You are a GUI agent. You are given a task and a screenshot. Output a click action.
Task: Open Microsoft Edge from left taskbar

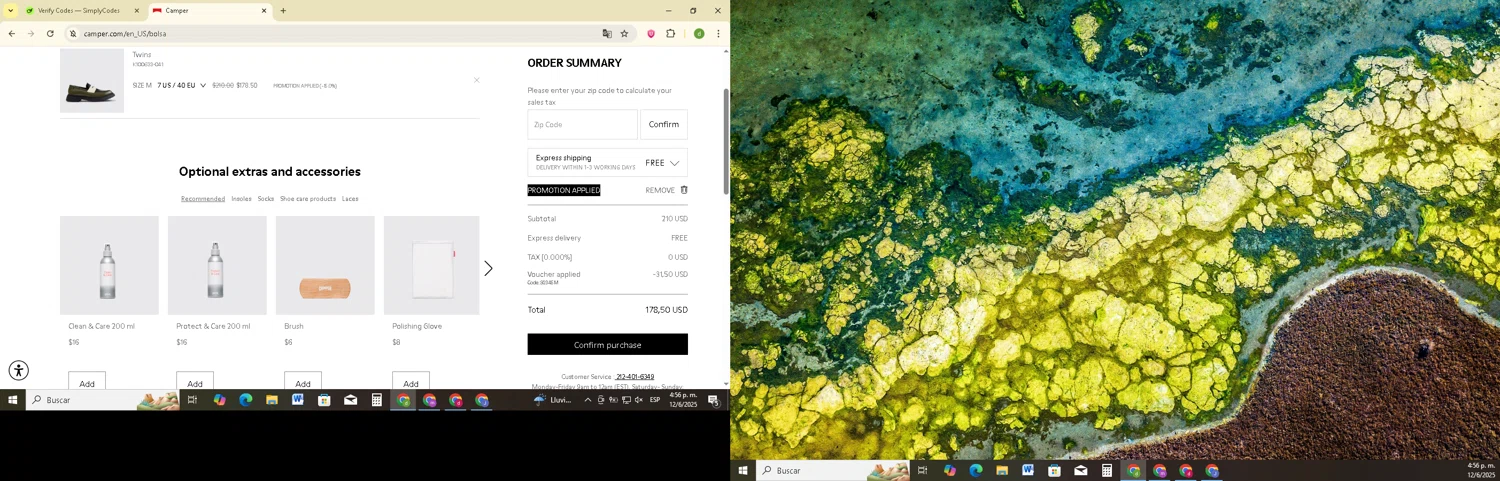pos(245,400)
